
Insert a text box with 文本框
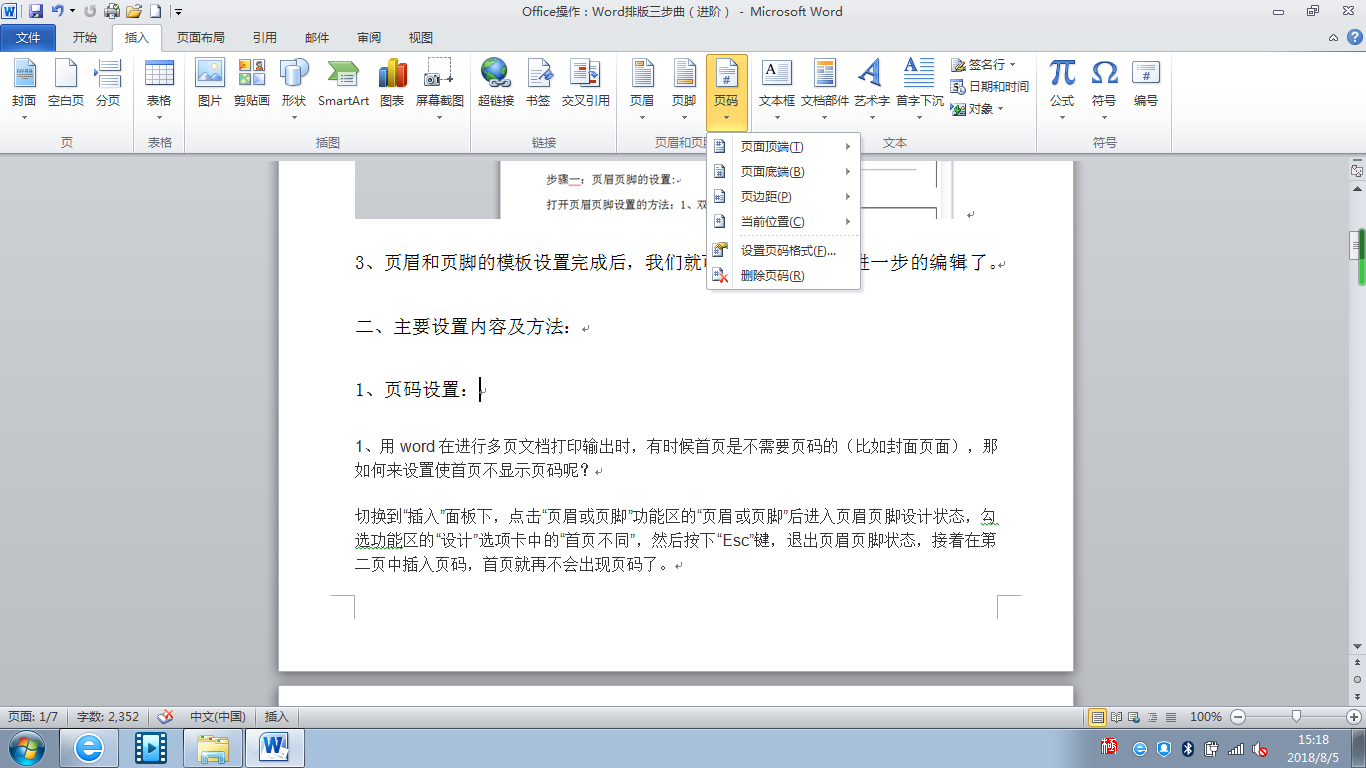point(777,90)
